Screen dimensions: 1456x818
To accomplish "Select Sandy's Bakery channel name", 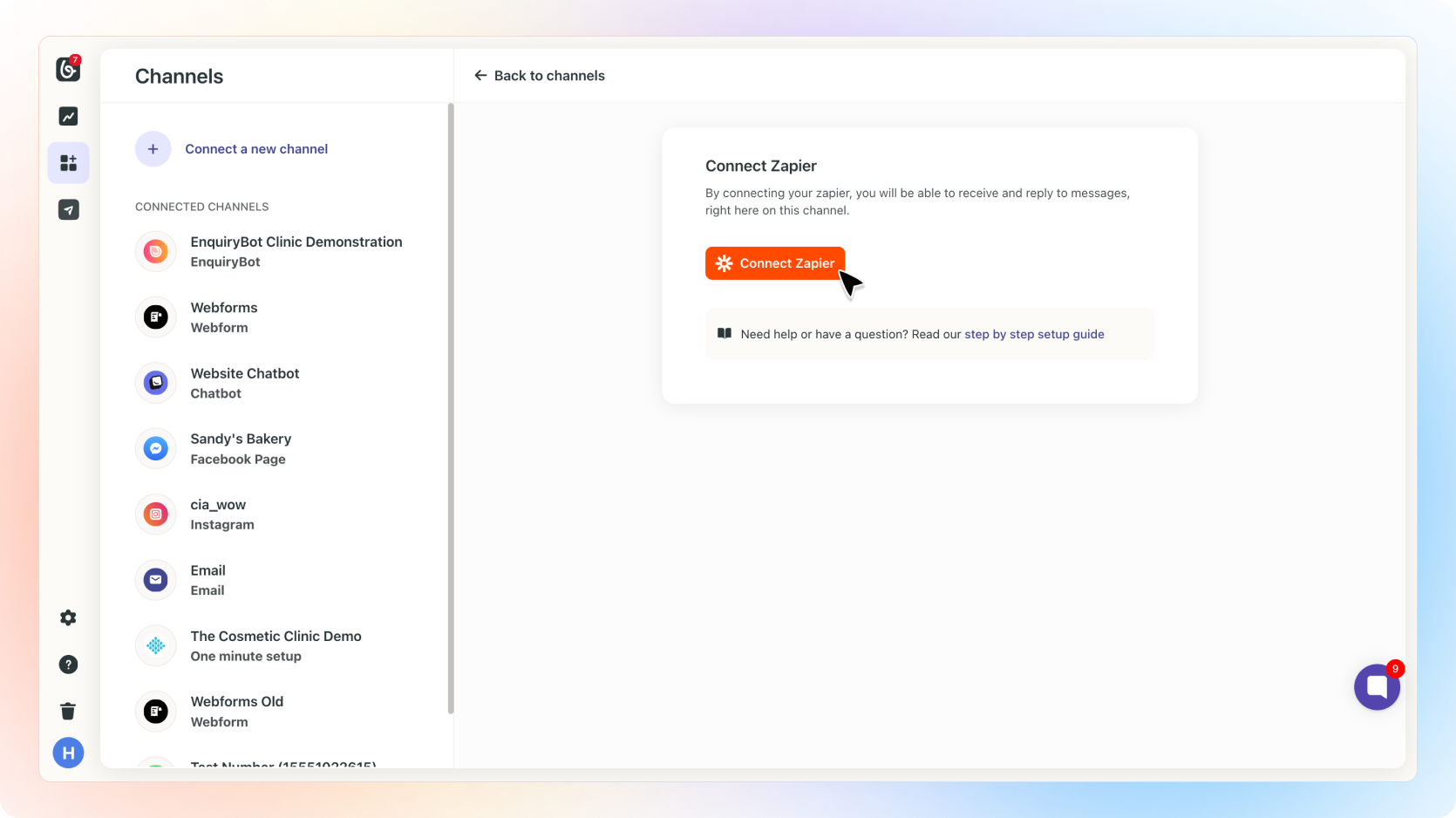I will [241, 439].
